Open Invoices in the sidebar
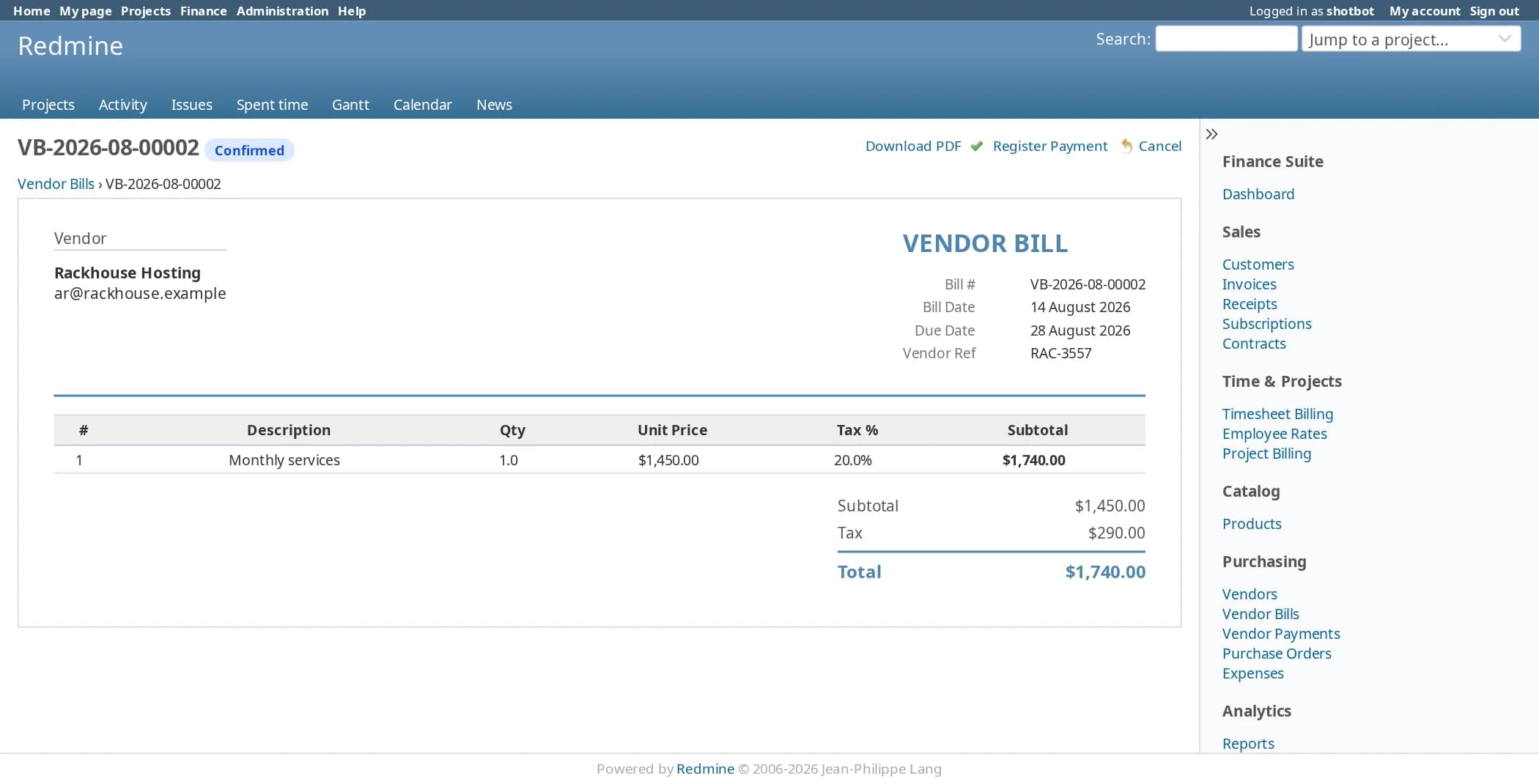This screenshot has height=784, width=1539. [x=1250, y=284]
